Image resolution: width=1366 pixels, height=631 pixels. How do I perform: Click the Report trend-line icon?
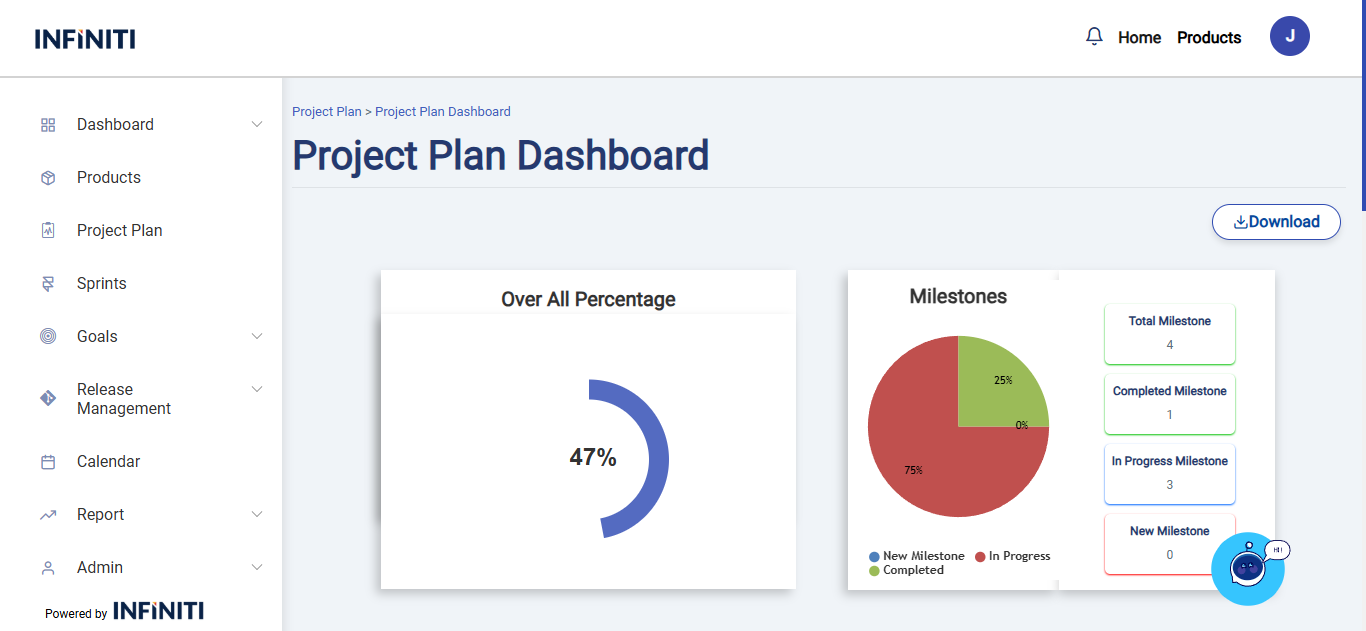coord(48,515)
